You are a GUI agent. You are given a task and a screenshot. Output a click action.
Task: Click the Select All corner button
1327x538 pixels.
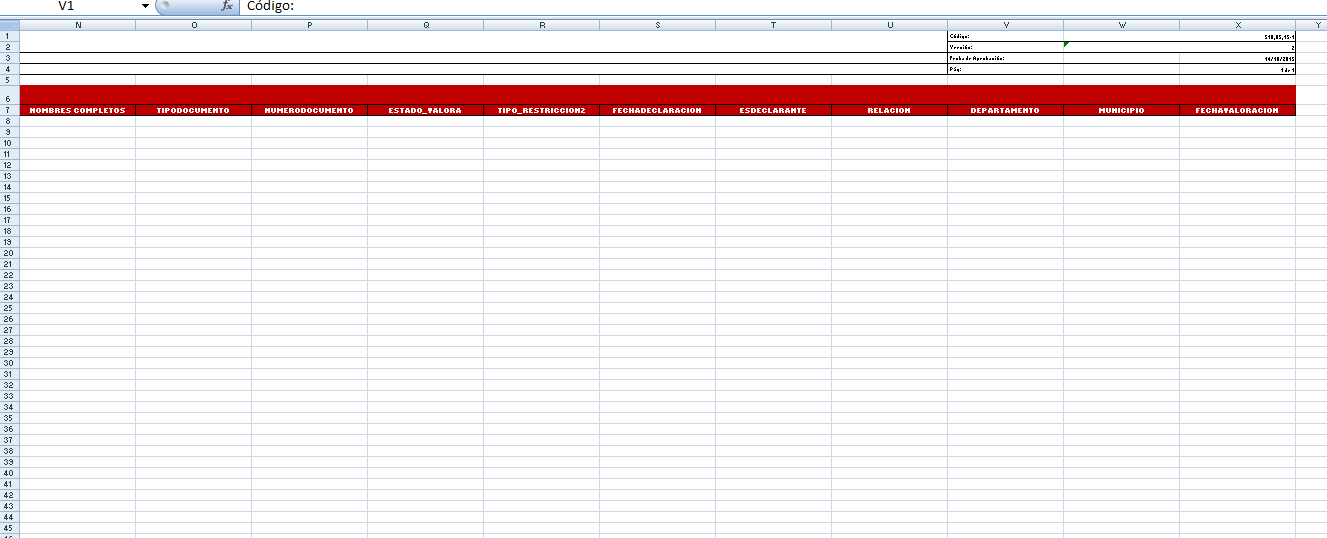(x=9, y=24)
